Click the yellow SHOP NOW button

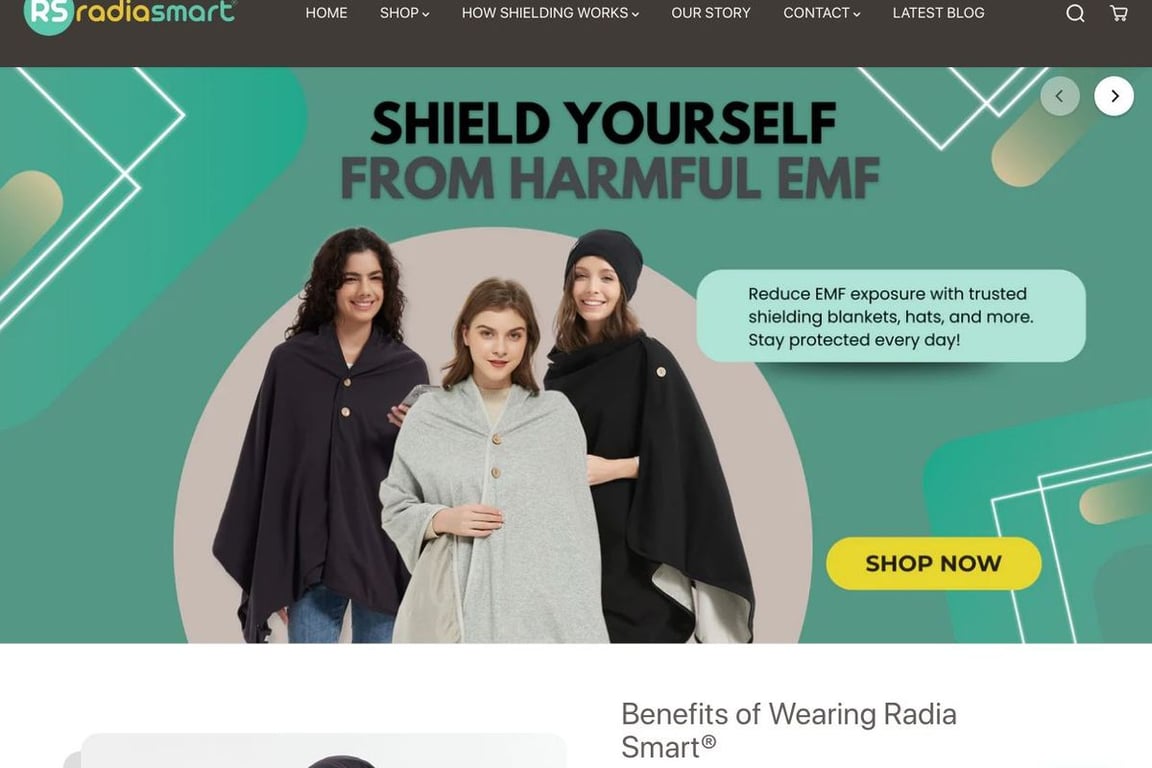coord(933,564)
